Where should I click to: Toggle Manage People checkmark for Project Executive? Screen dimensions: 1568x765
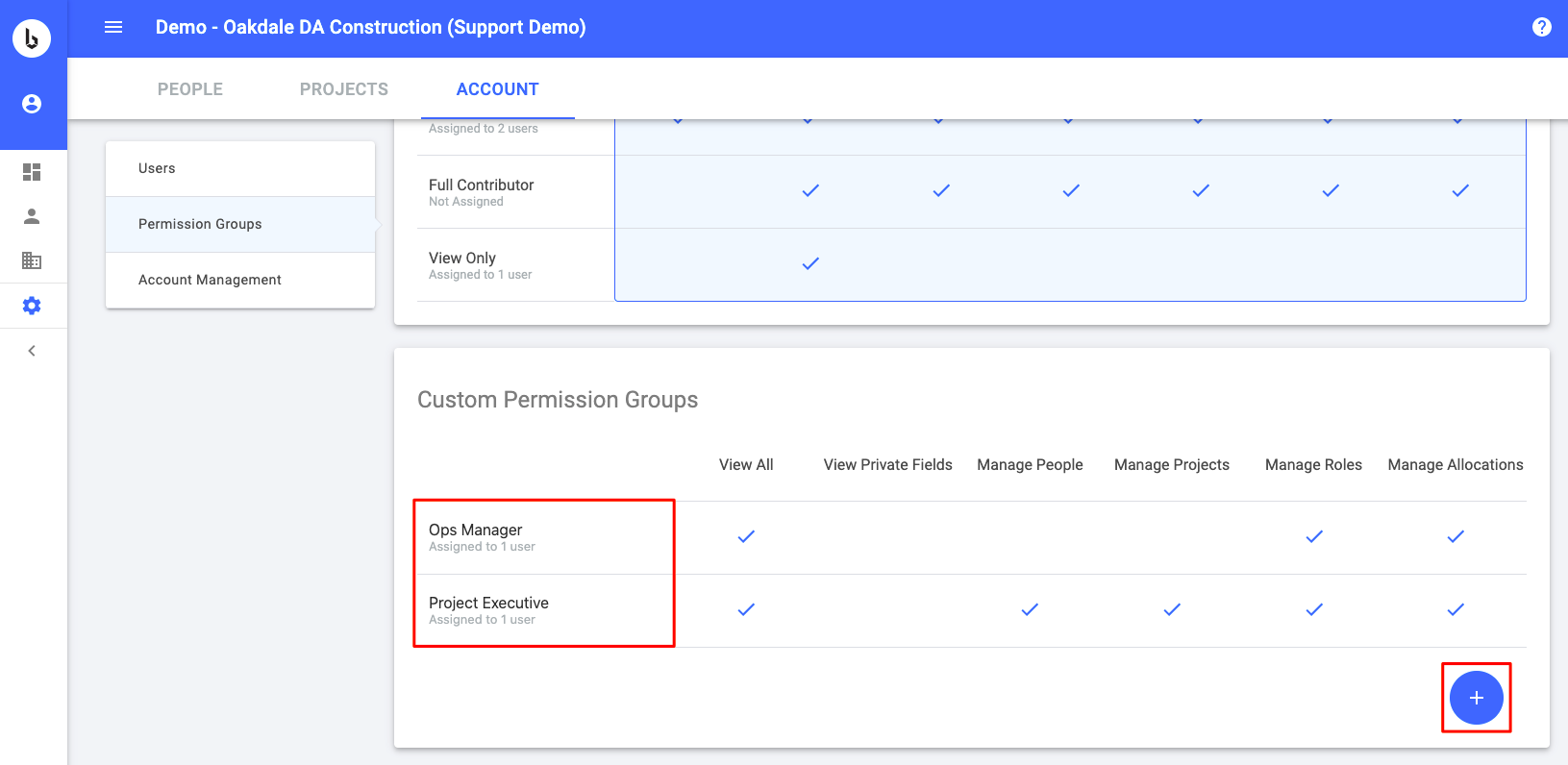1030,609
